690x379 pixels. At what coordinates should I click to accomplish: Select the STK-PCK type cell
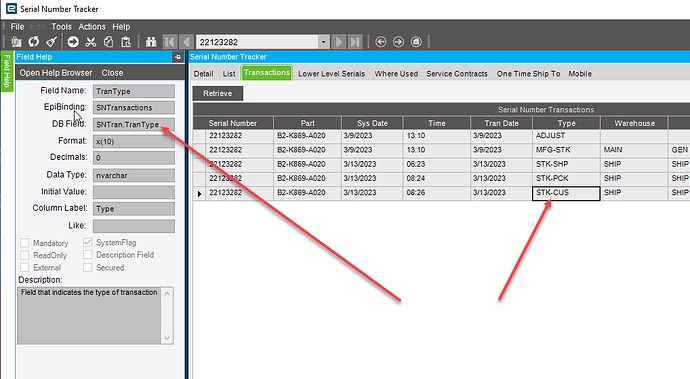click(x=566, y=178)
